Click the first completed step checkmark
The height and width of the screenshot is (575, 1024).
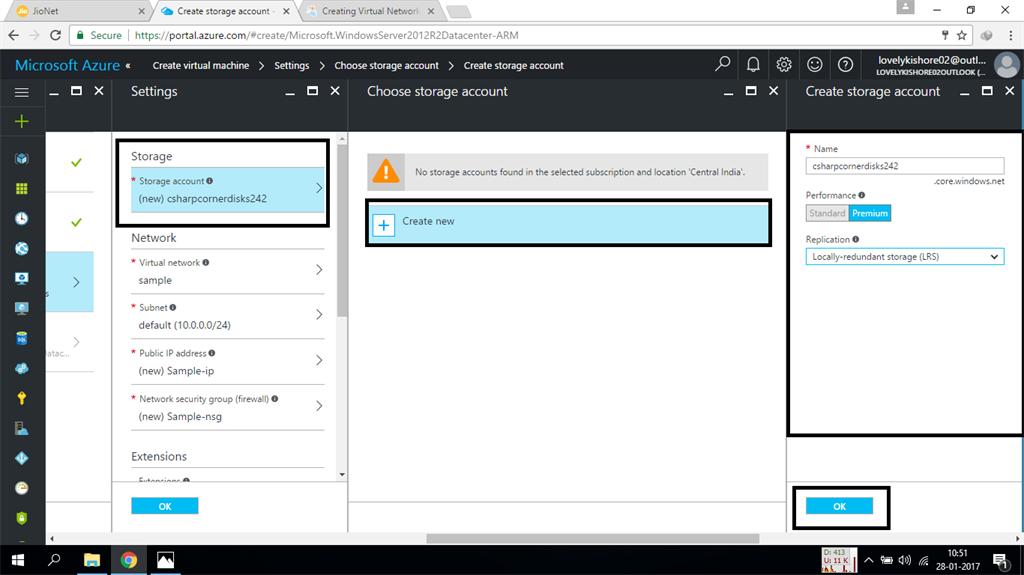point(76,162)
